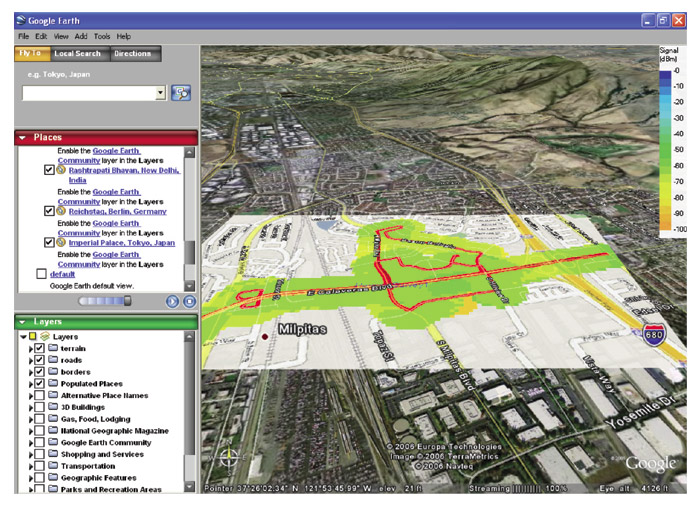
Task: Click the Places panel scrollbar down arrow
Action: (x=190, y=286)
